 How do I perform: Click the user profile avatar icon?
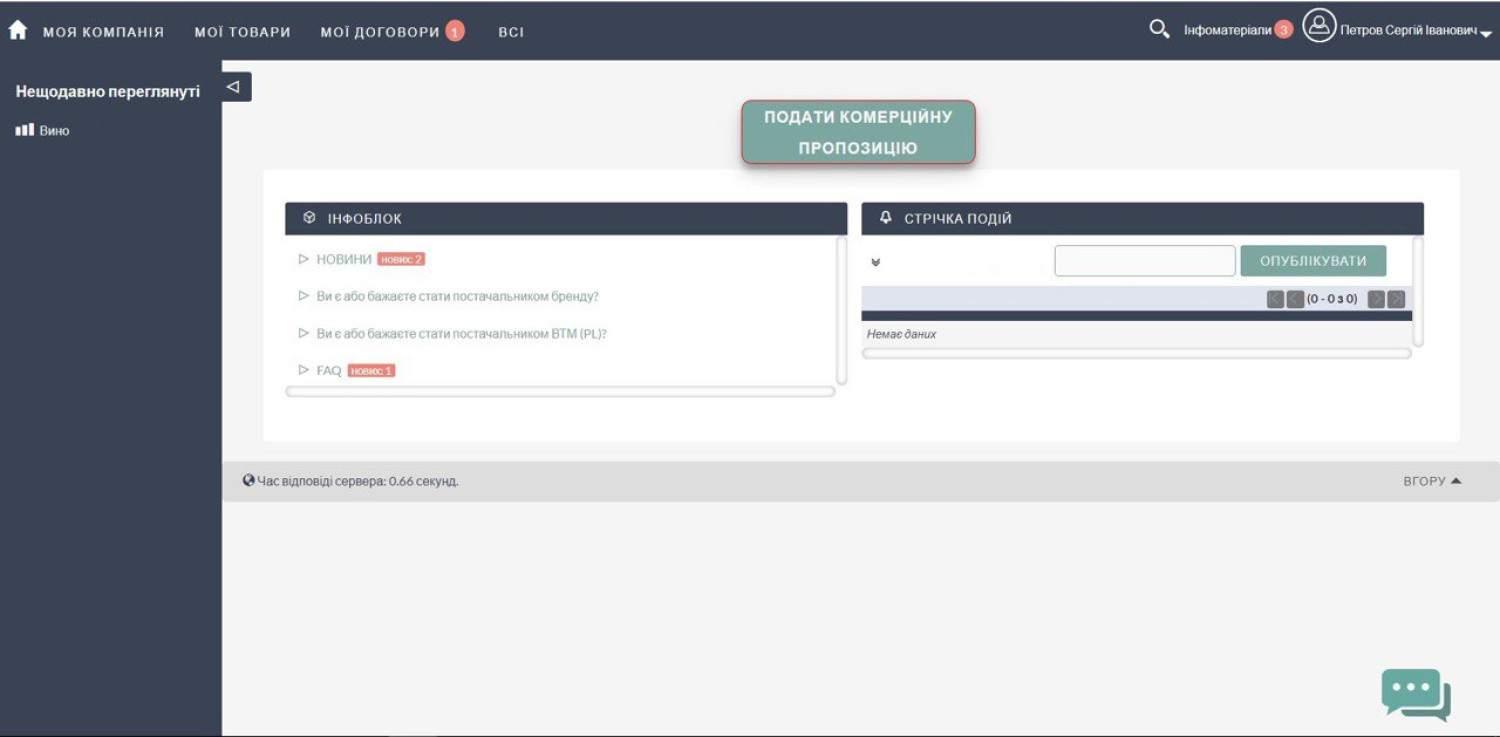pyautogui.click(x=1319, y=26)
